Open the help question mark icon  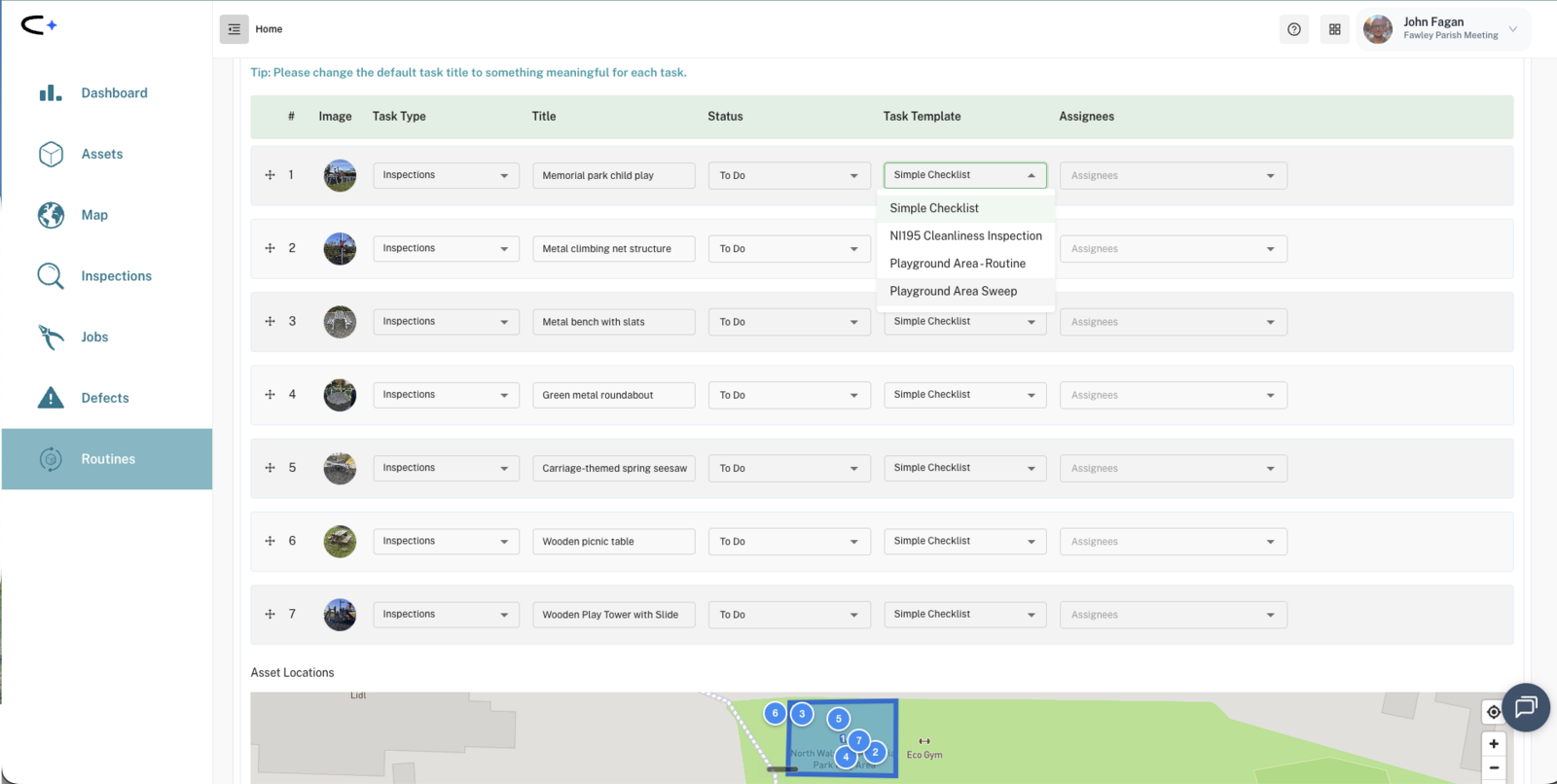point(1294,29)
